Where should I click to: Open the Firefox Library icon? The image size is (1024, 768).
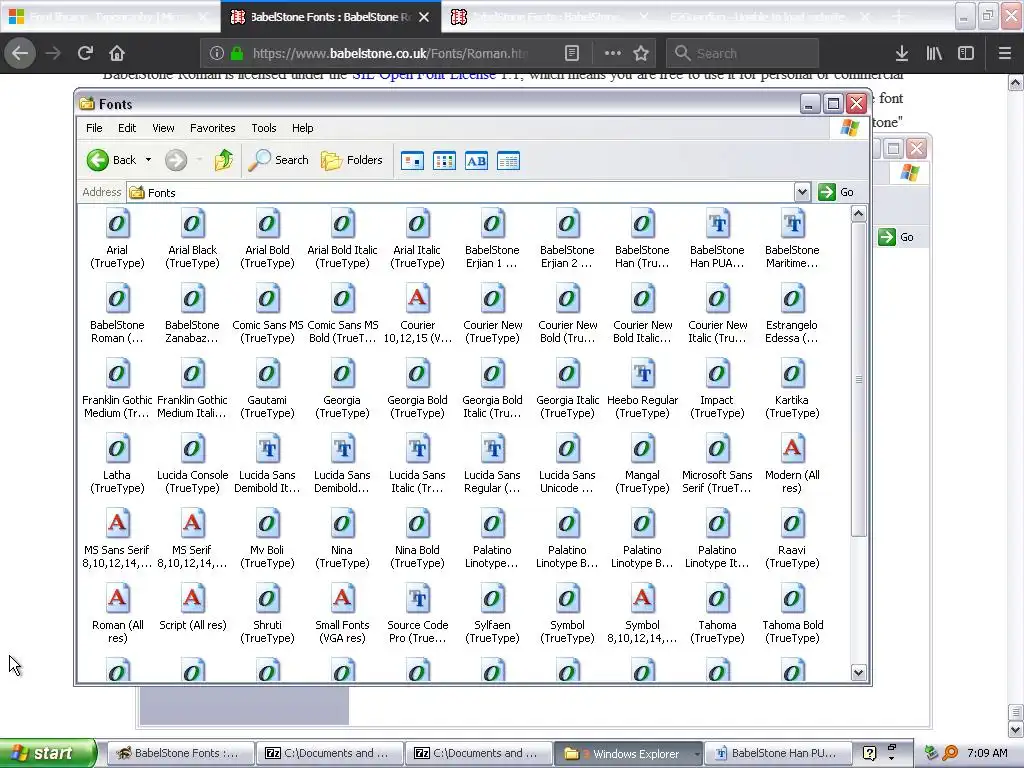click(x=934, y=53)
